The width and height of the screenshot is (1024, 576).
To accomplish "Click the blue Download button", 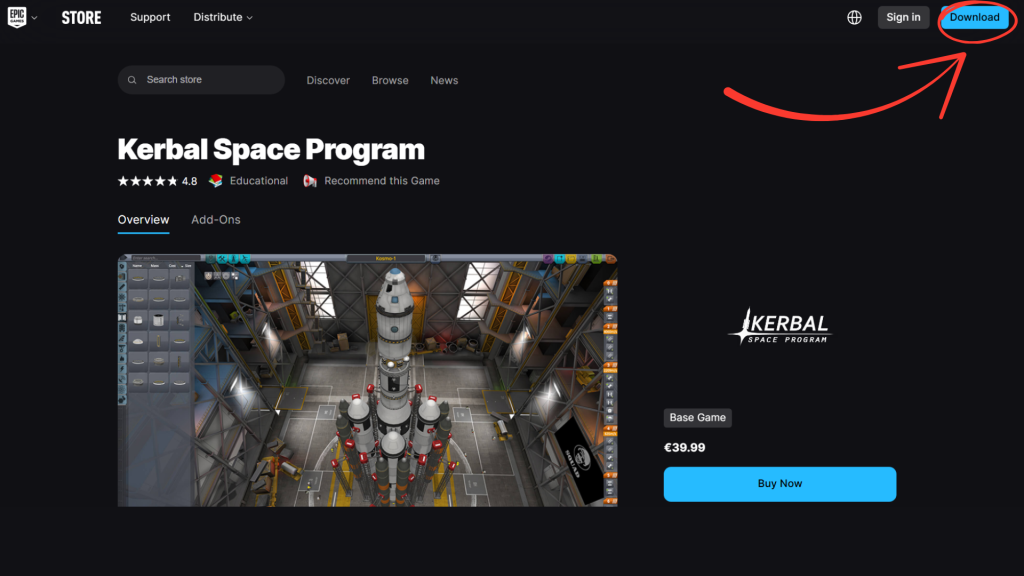I will coord(974,17).
